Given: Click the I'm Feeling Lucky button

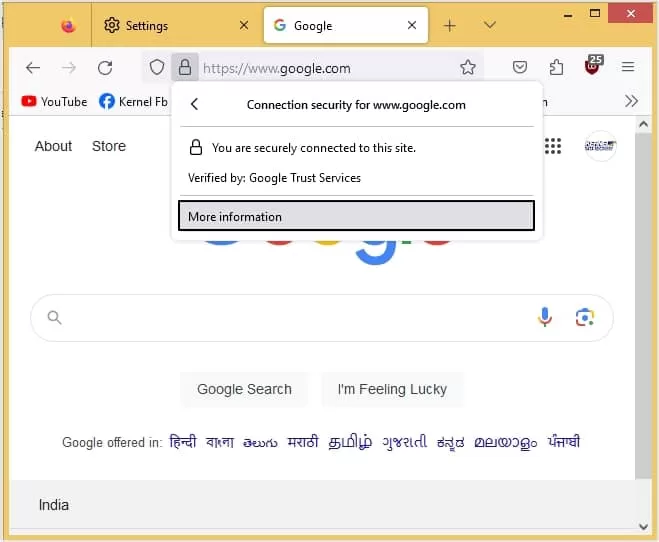Looking at the screenshot, I should (392, 389).
